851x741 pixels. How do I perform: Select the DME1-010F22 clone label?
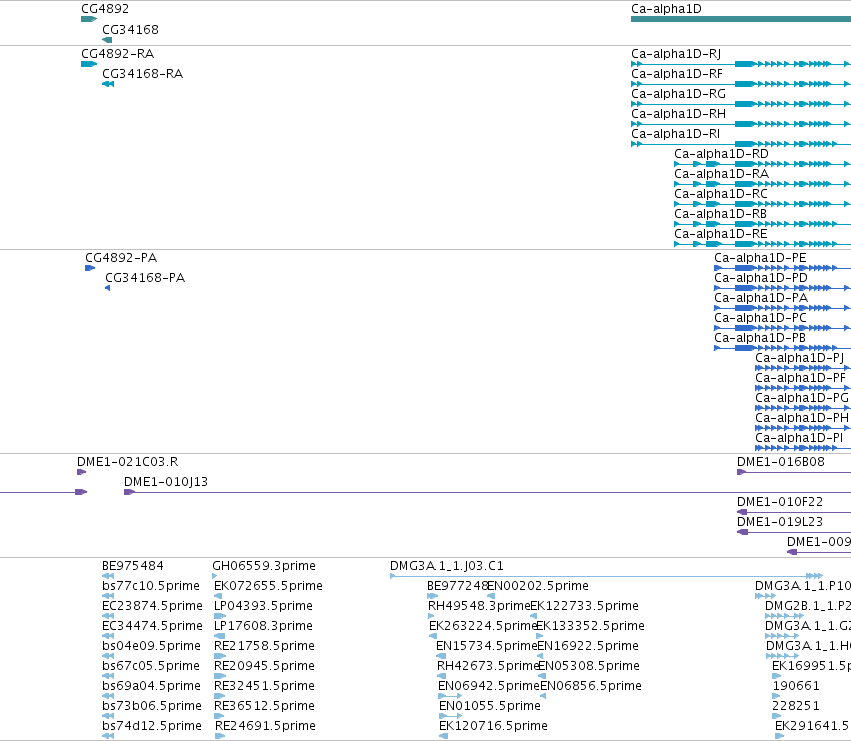[780, 502]
